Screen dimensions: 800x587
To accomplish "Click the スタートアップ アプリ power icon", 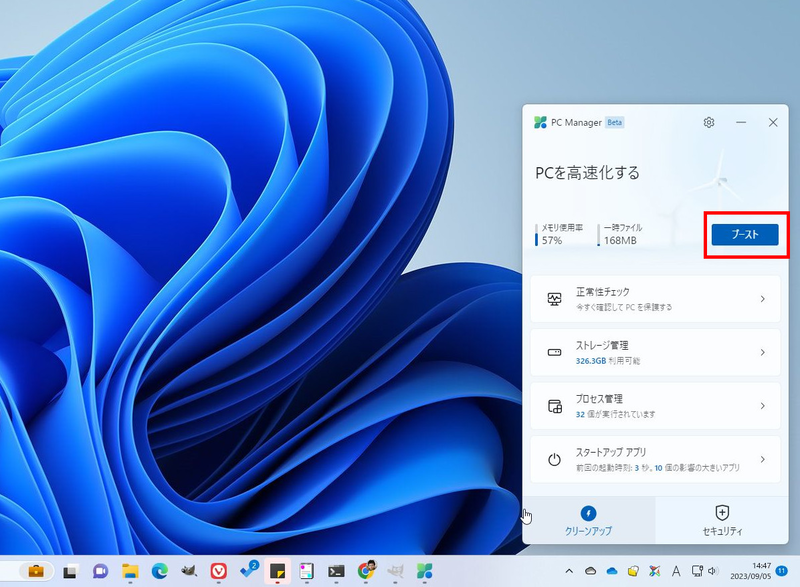I will click(x=554, y=460).
